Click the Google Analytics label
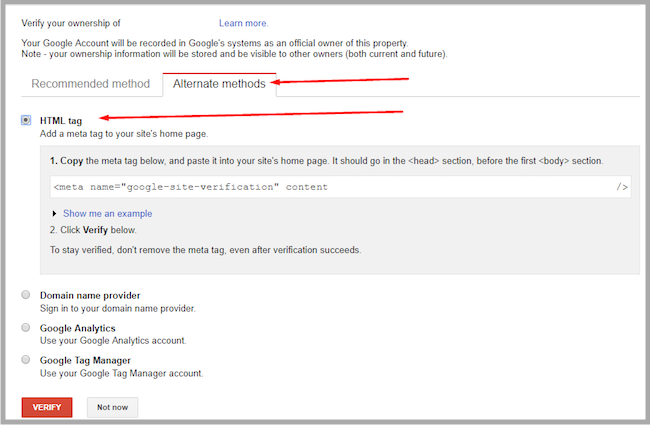The width and height of the screenshot is (650, 425). [78, 328]
